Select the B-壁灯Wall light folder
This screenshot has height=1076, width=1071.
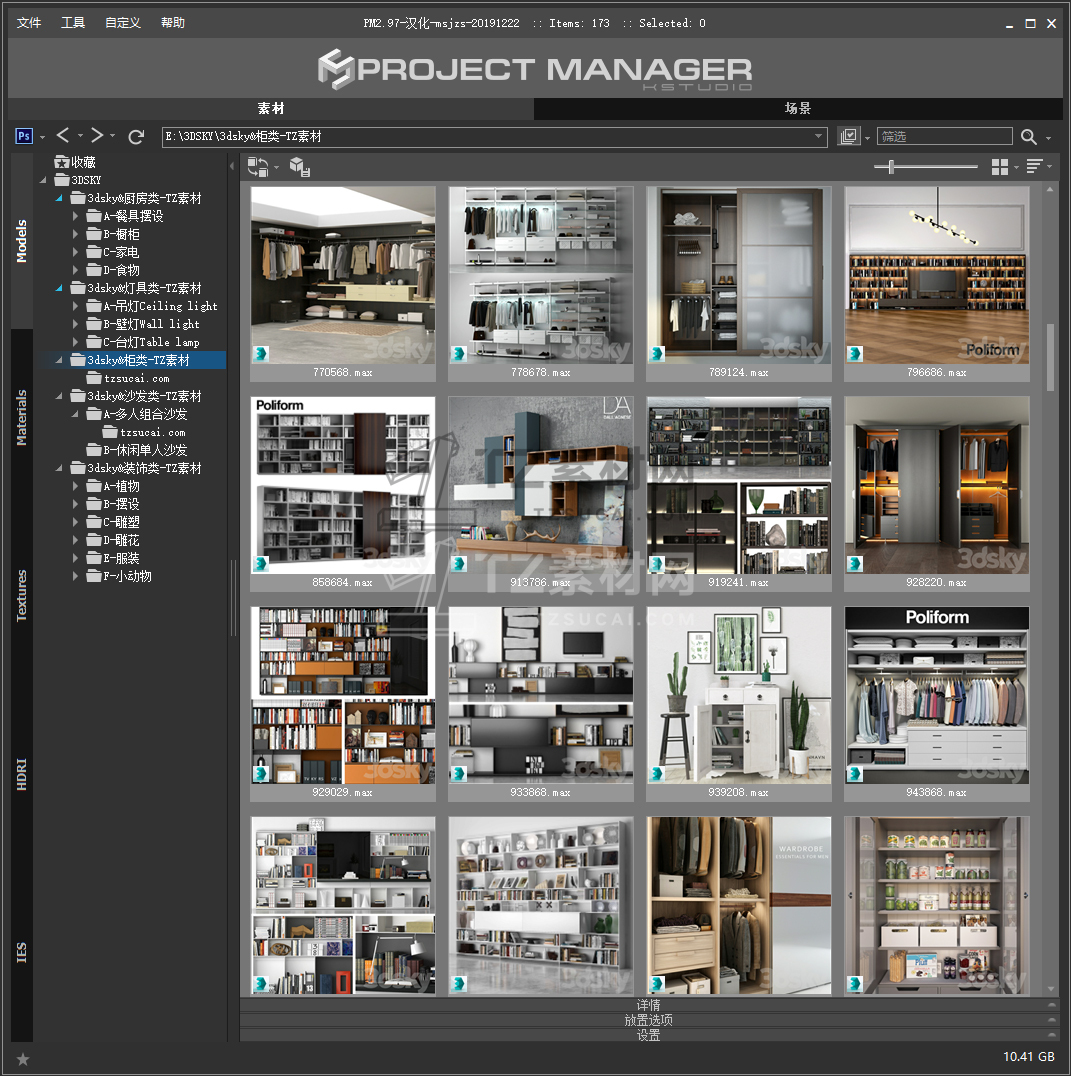click(x=151, y=324)
